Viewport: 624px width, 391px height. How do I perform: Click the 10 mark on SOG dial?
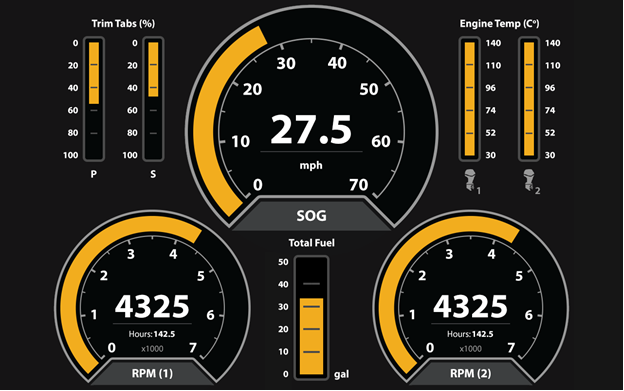tap(240, 142)
